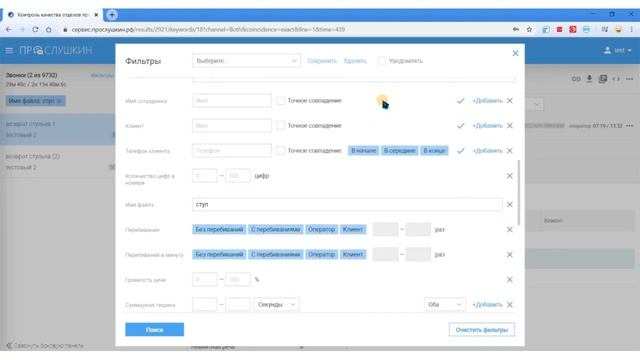Close the Фильтры dialog with the X
This screenshot has width=640, height=360.
point(515,53)
